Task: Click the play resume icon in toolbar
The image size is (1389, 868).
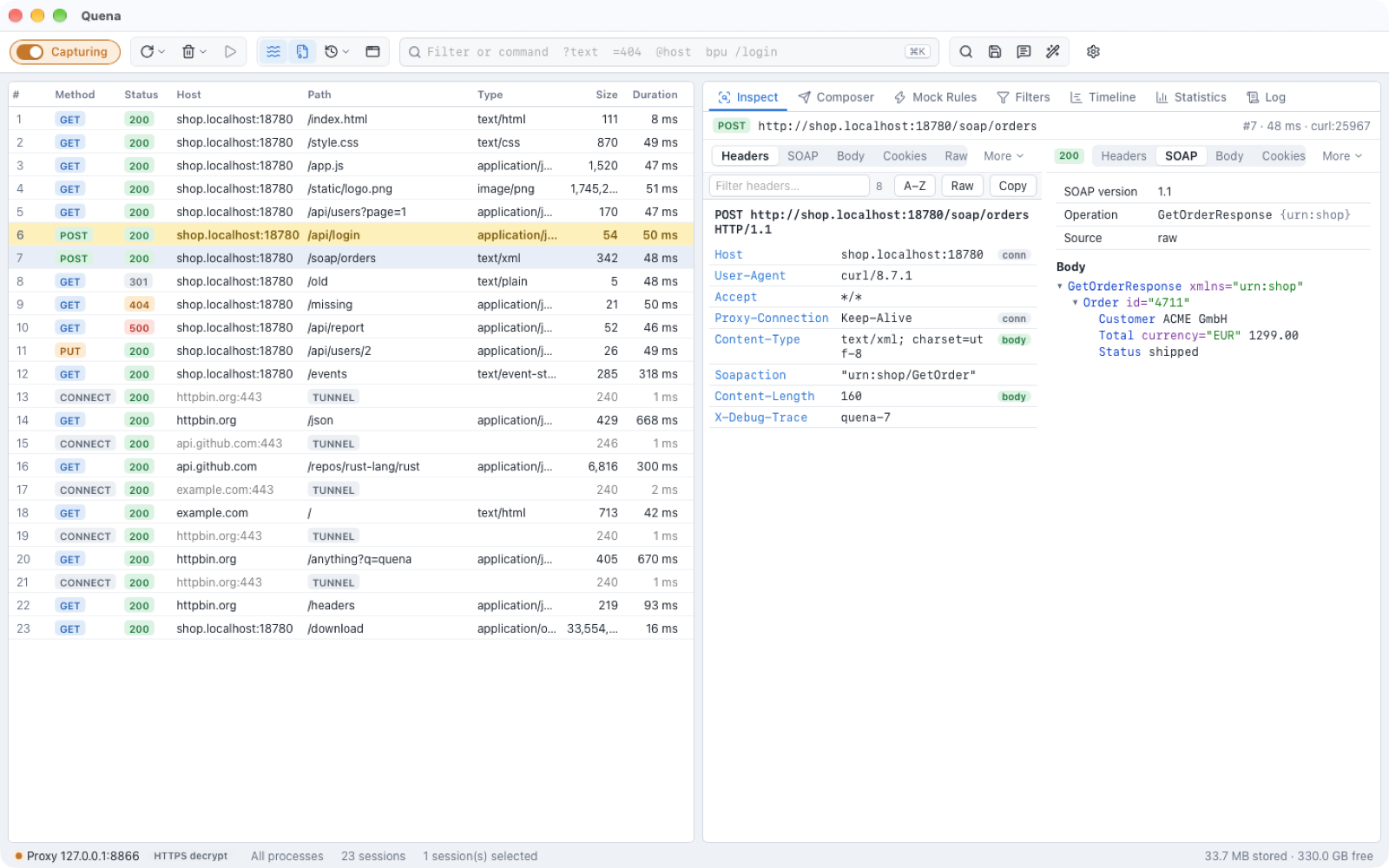Action: pyautogui.click(x=230, y=52)
